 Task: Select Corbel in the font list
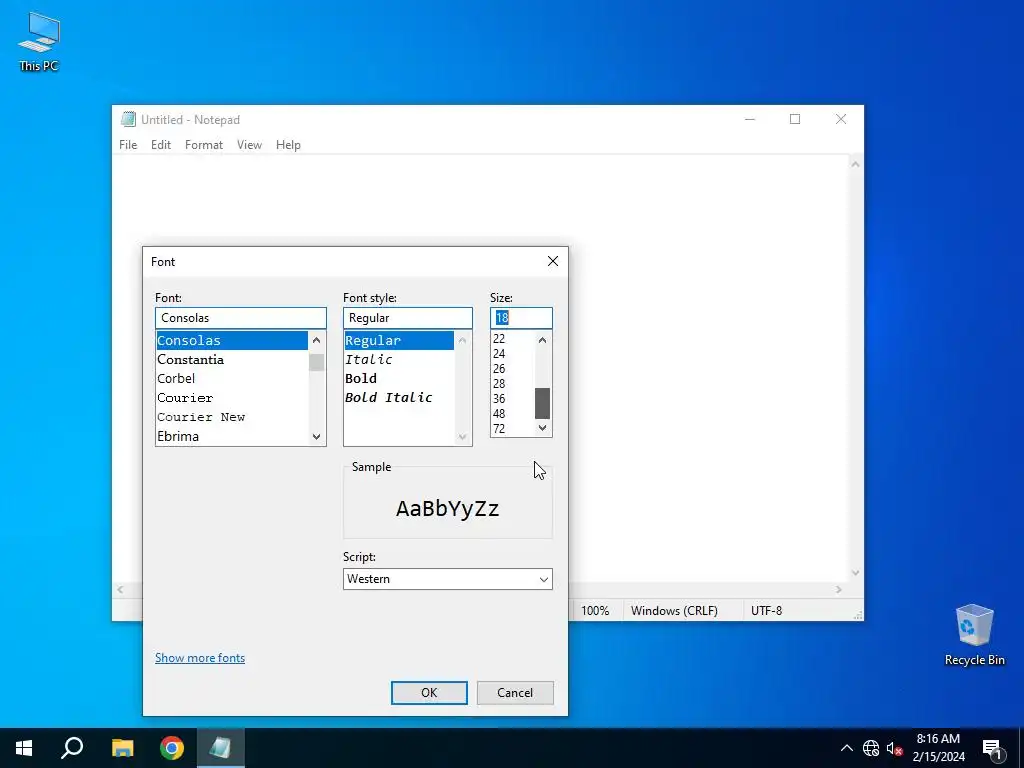[231, 378]
